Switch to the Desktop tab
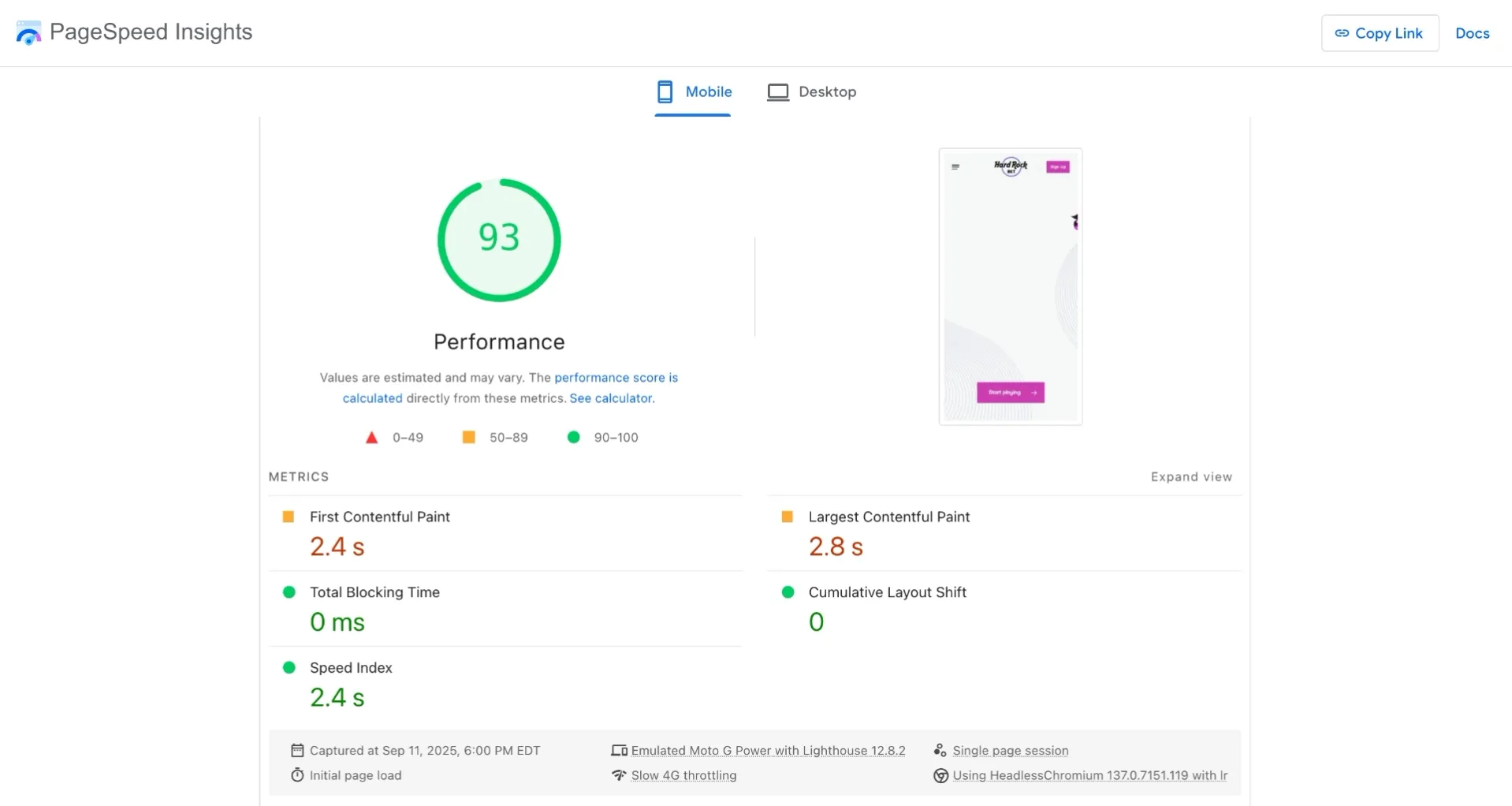Image resolution: width=1512 pixels, height=806 pixels. (x=812, y=92)
